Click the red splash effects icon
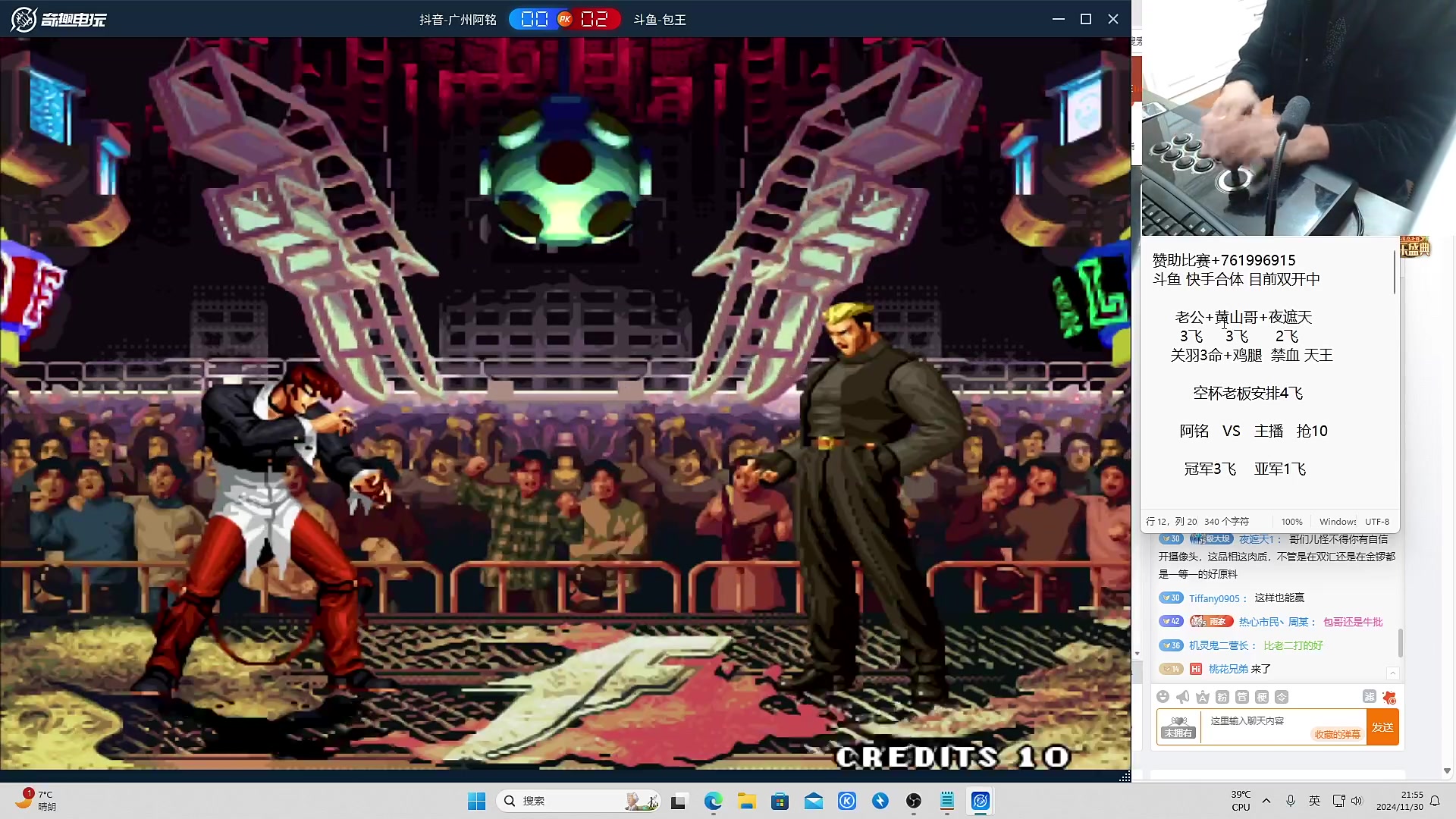1456x819 pixels. pyautogui.click(x=1389, y=697)
